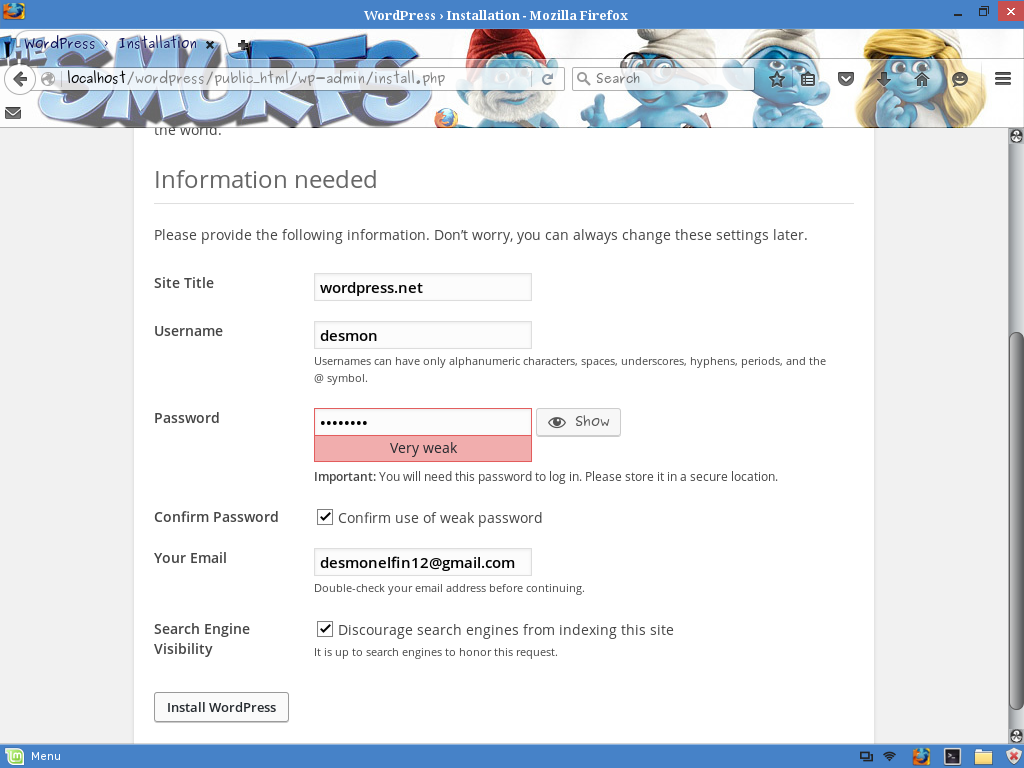Bookmark this page with the star icon

(776, 80)
